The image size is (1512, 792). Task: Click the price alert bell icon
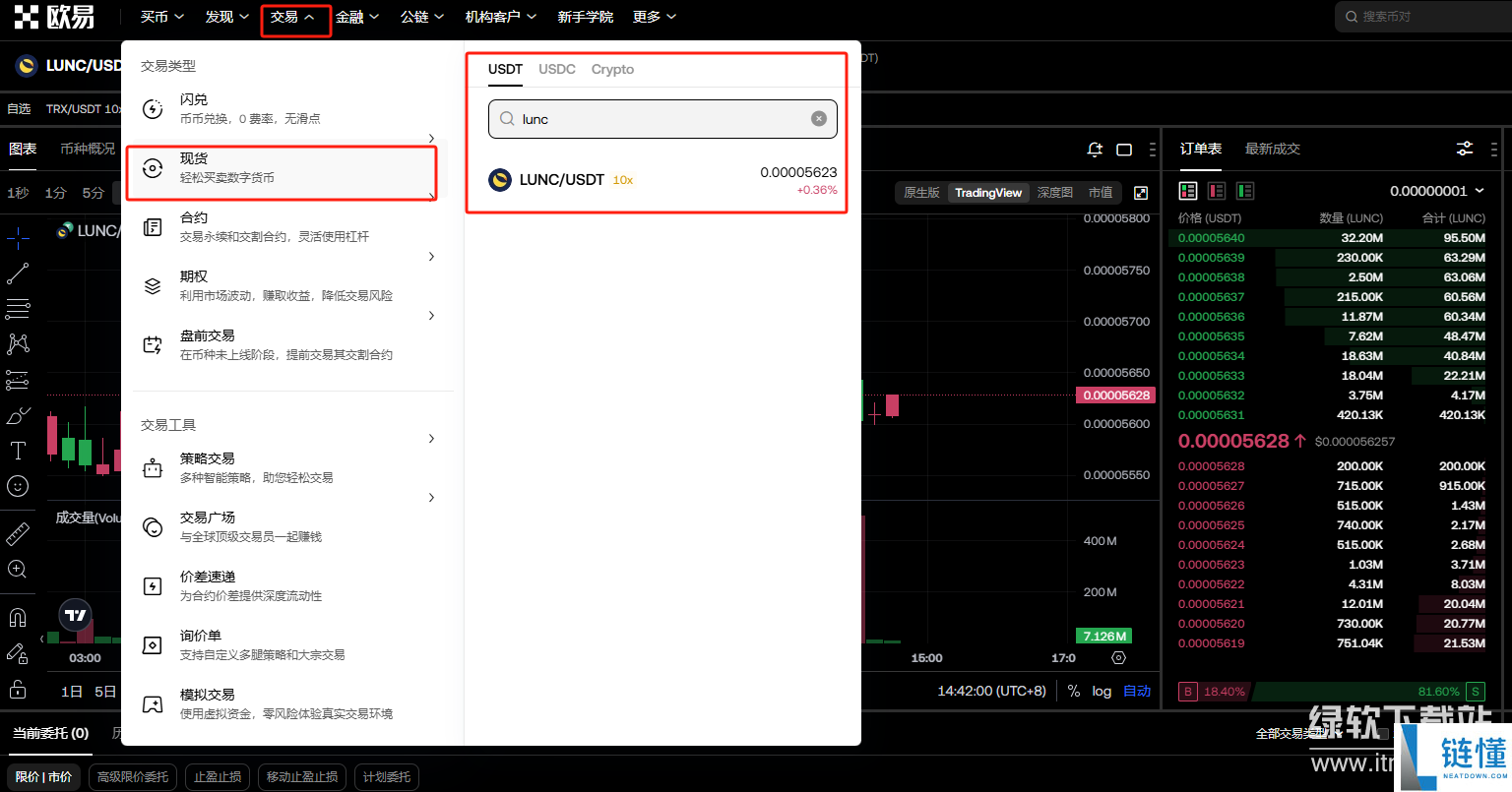pos(1095,150)
